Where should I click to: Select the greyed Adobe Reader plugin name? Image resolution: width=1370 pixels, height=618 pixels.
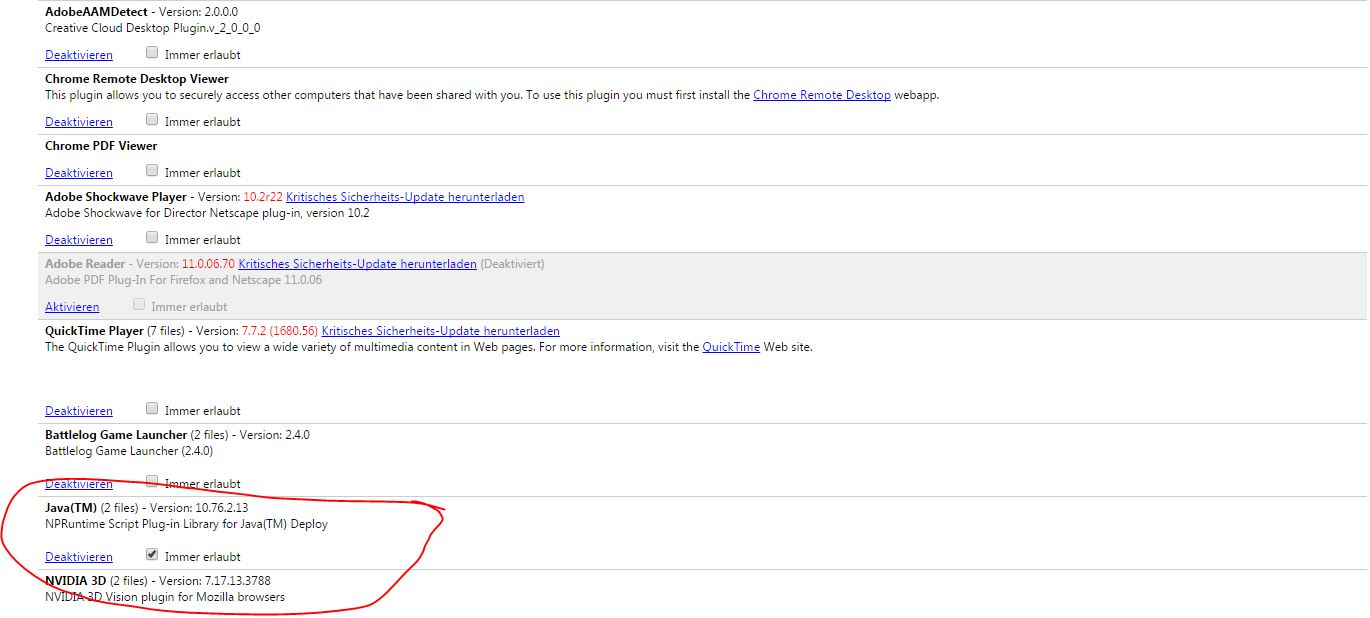[85, 264]
